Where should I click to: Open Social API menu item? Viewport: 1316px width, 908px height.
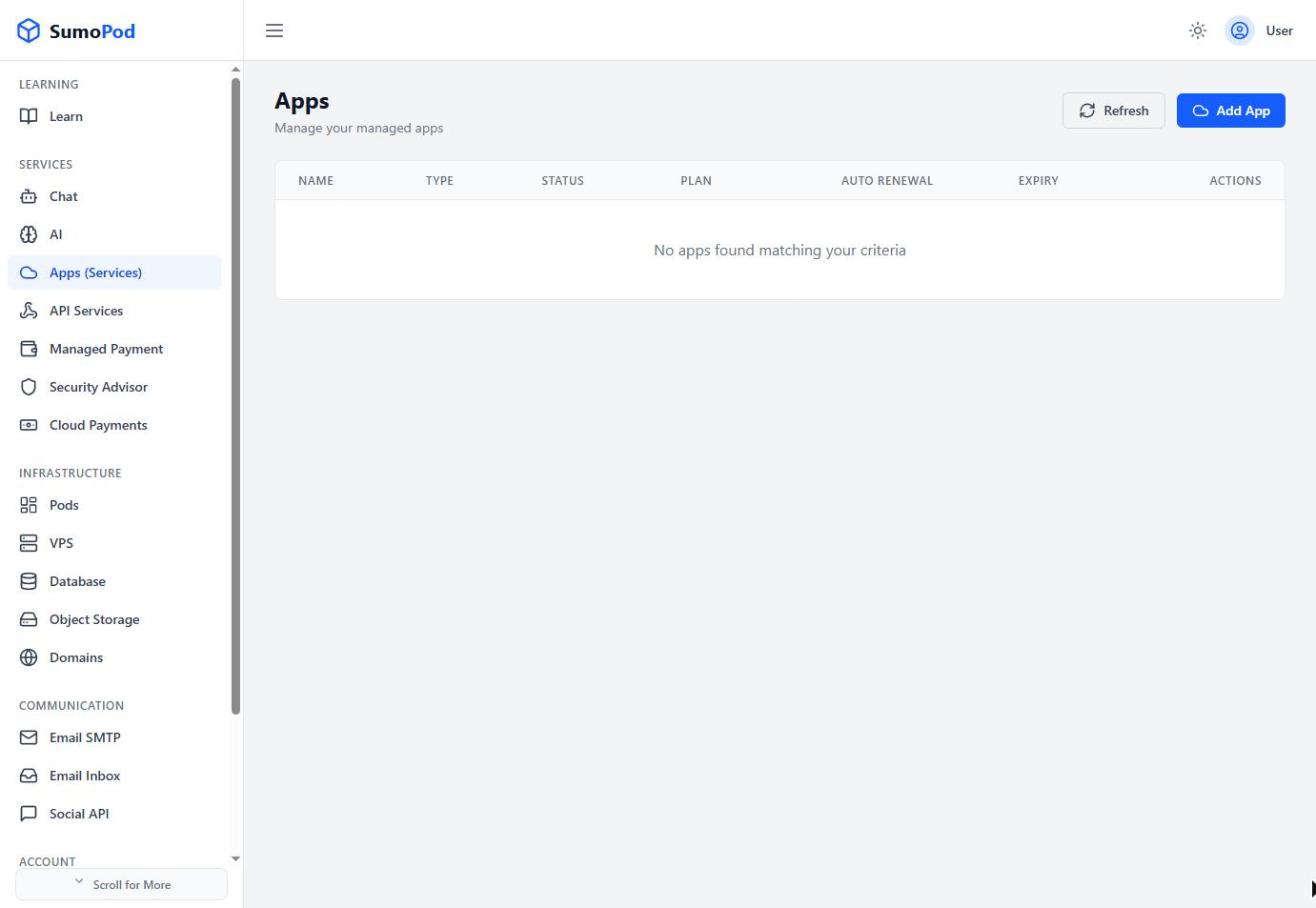[x=114, y=814]
